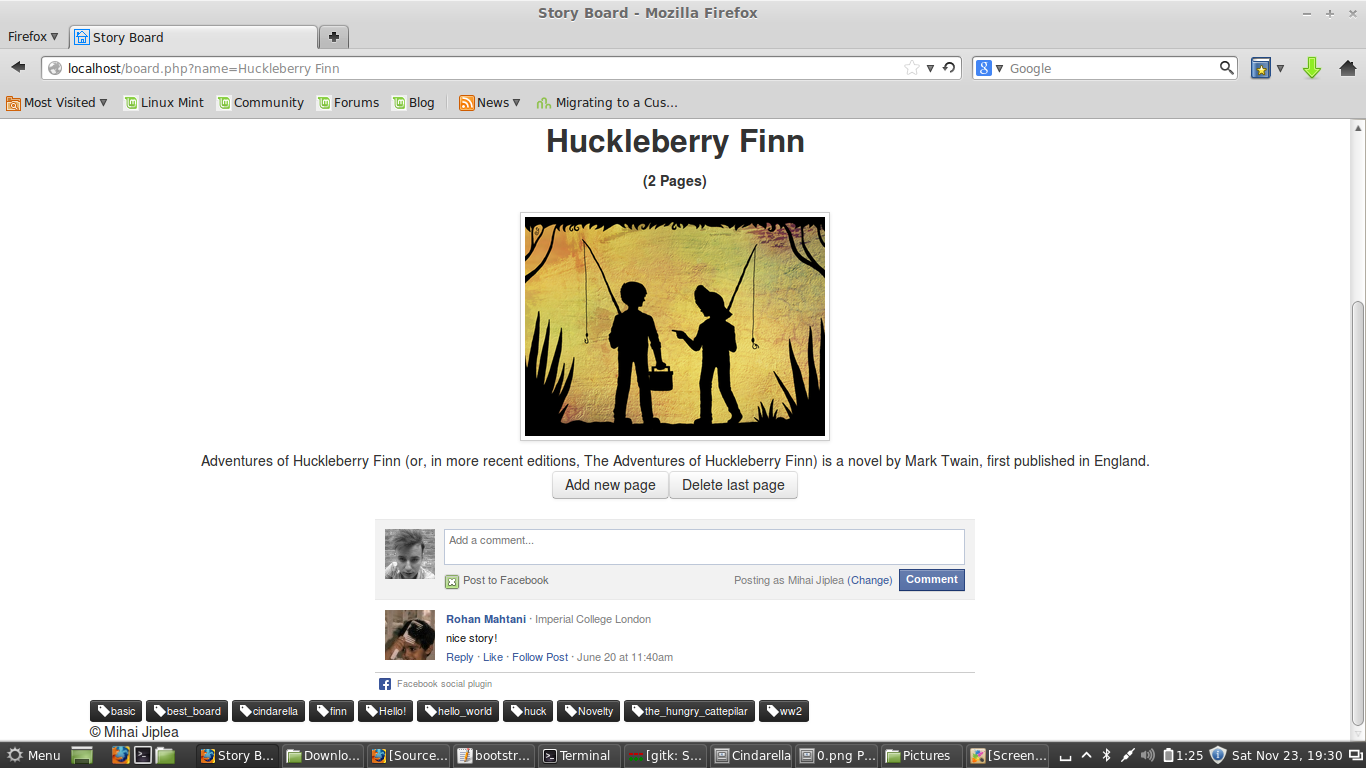Screen dimensions: 1366x768
Task: Select the the_hungry_cattepilar tag
Action: pyautogui.click(x=689, y=711)
